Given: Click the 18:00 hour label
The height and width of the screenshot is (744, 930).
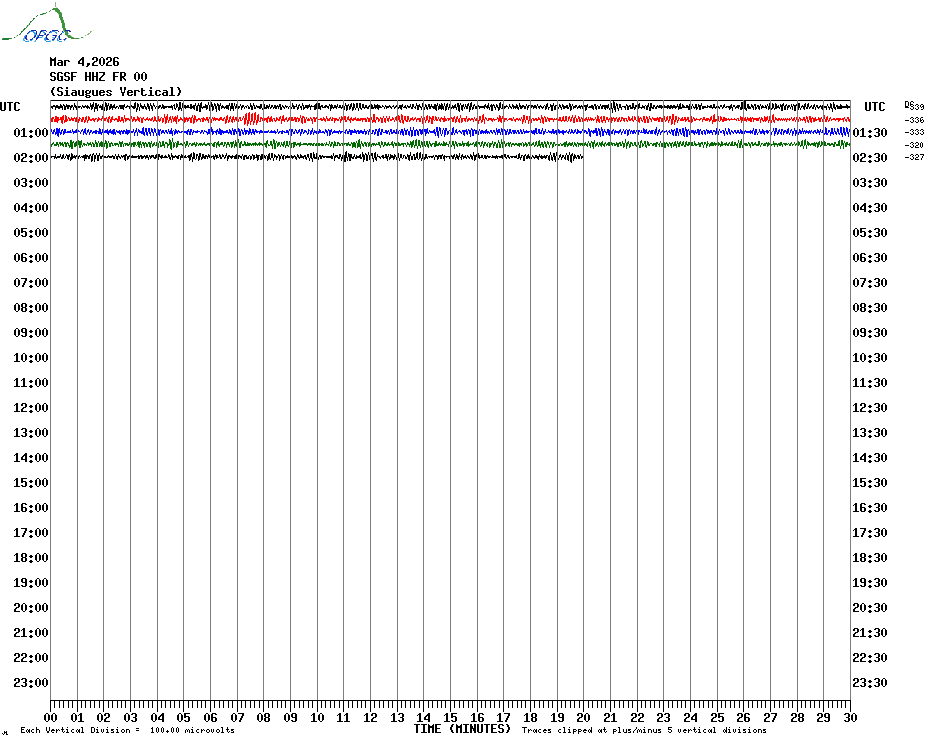Looking at the screenshot, I should pos(31,558).
